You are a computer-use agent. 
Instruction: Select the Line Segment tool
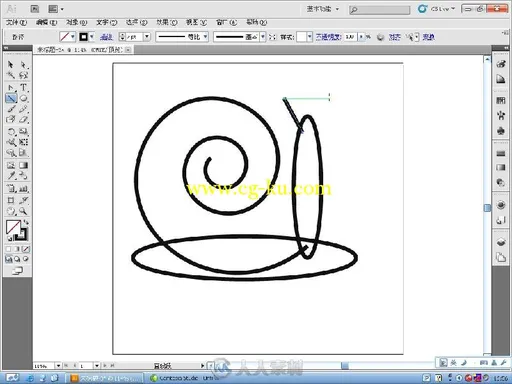coord(11,99)
